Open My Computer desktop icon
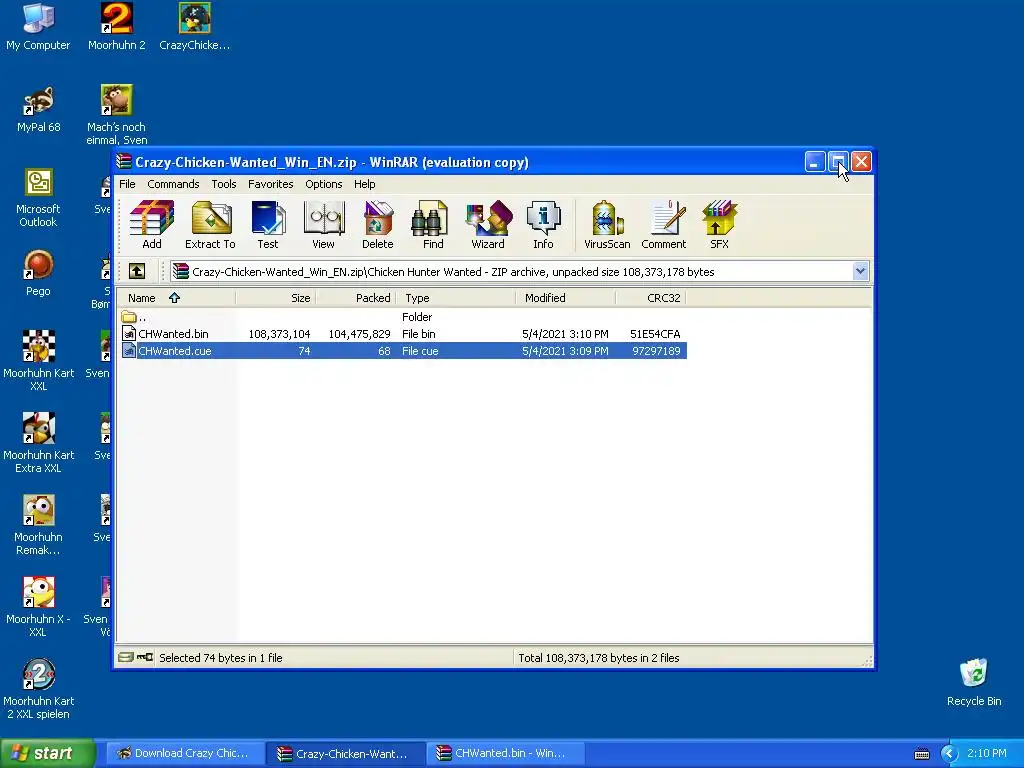Screen dimensions: 1024x768 38,27
